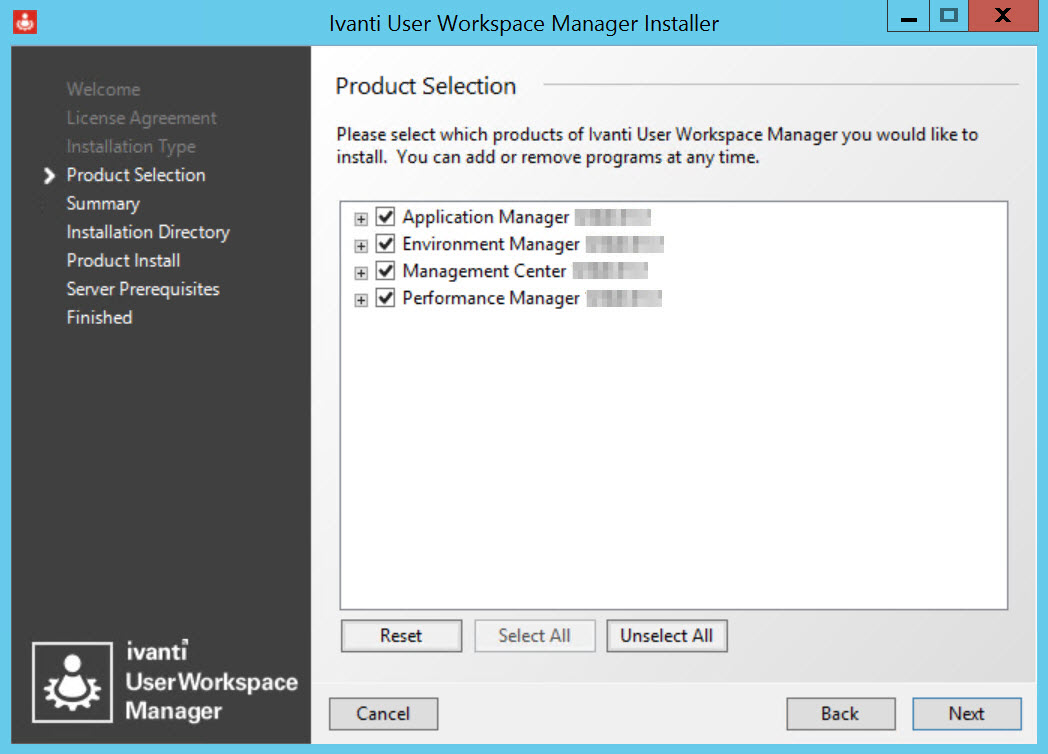This screenshot has height=754, width=1048.
Task: Click the Ivanti installer icon in title bar
Action: [x=25, y=21]
